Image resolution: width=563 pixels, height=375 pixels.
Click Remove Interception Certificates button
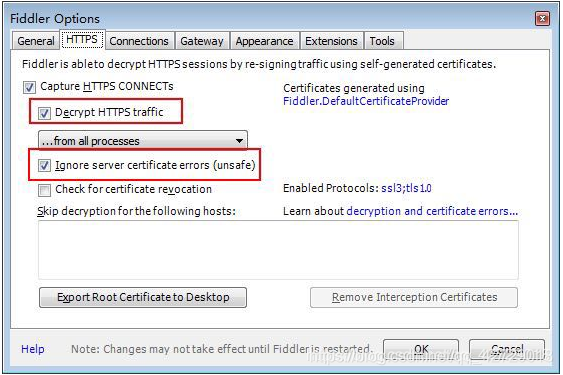pos(414,297)
